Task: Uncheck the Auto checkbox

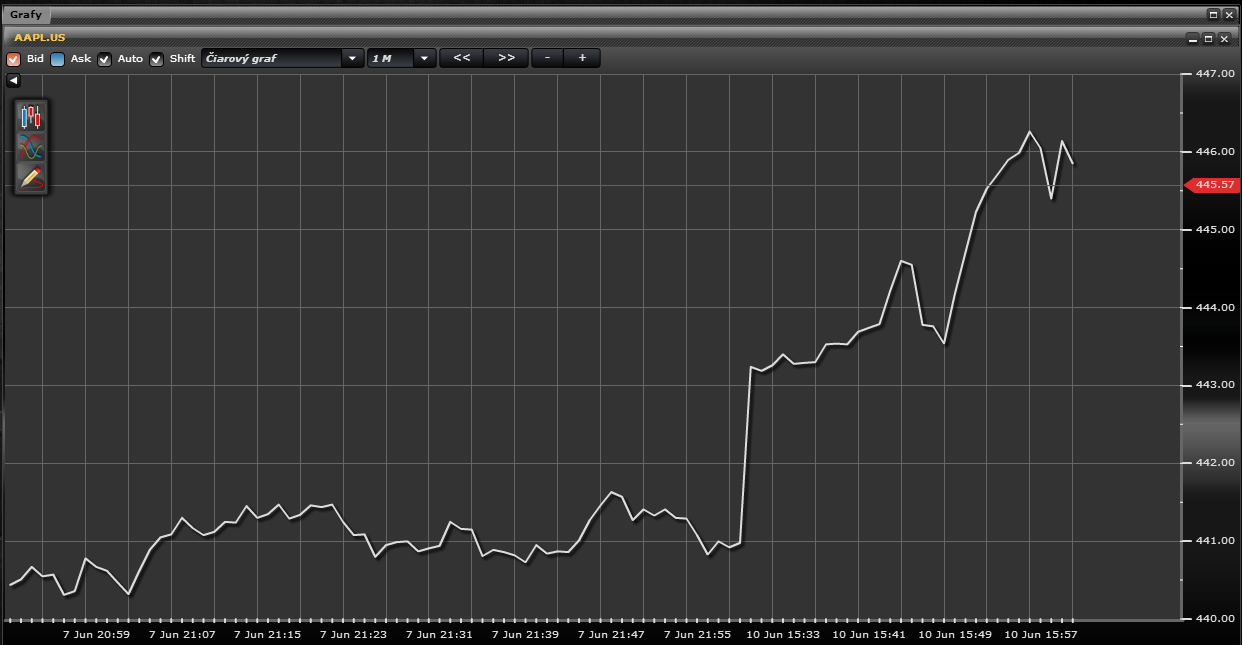Action: 104,59
